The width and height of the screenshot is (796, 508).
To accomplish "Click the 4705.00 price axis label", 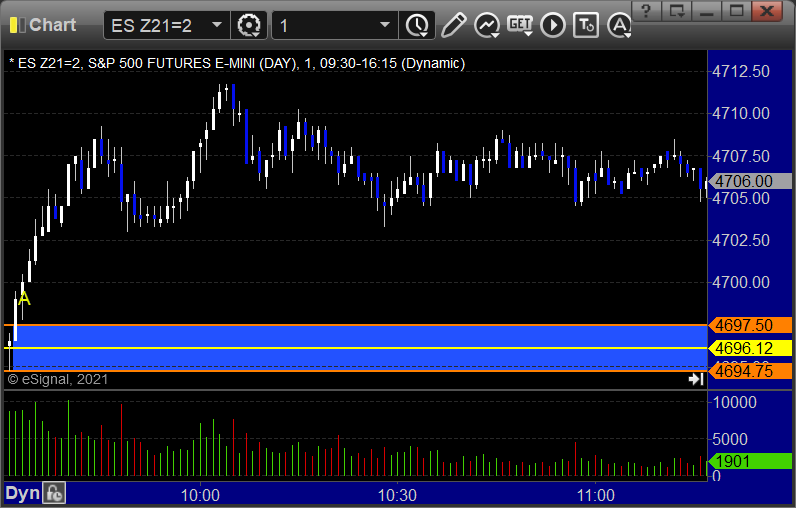I will pyautogui.click(x=741, y=198).
